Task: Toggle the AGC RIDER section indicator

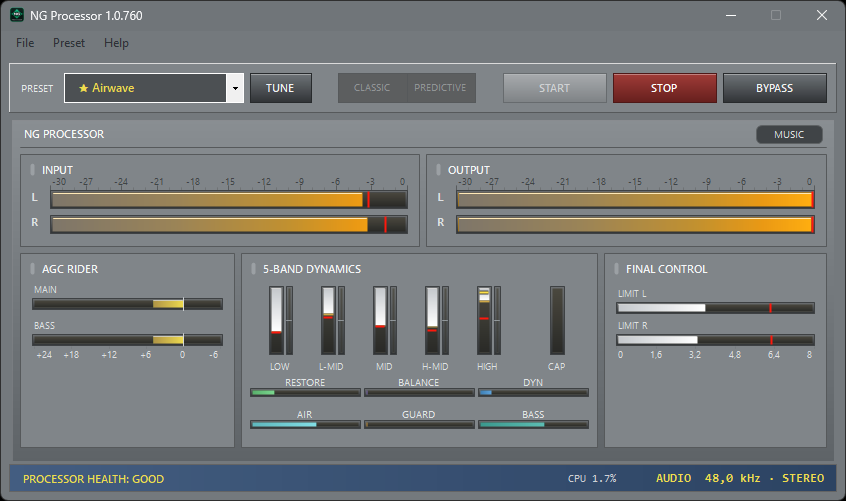Action: point(32,269)
